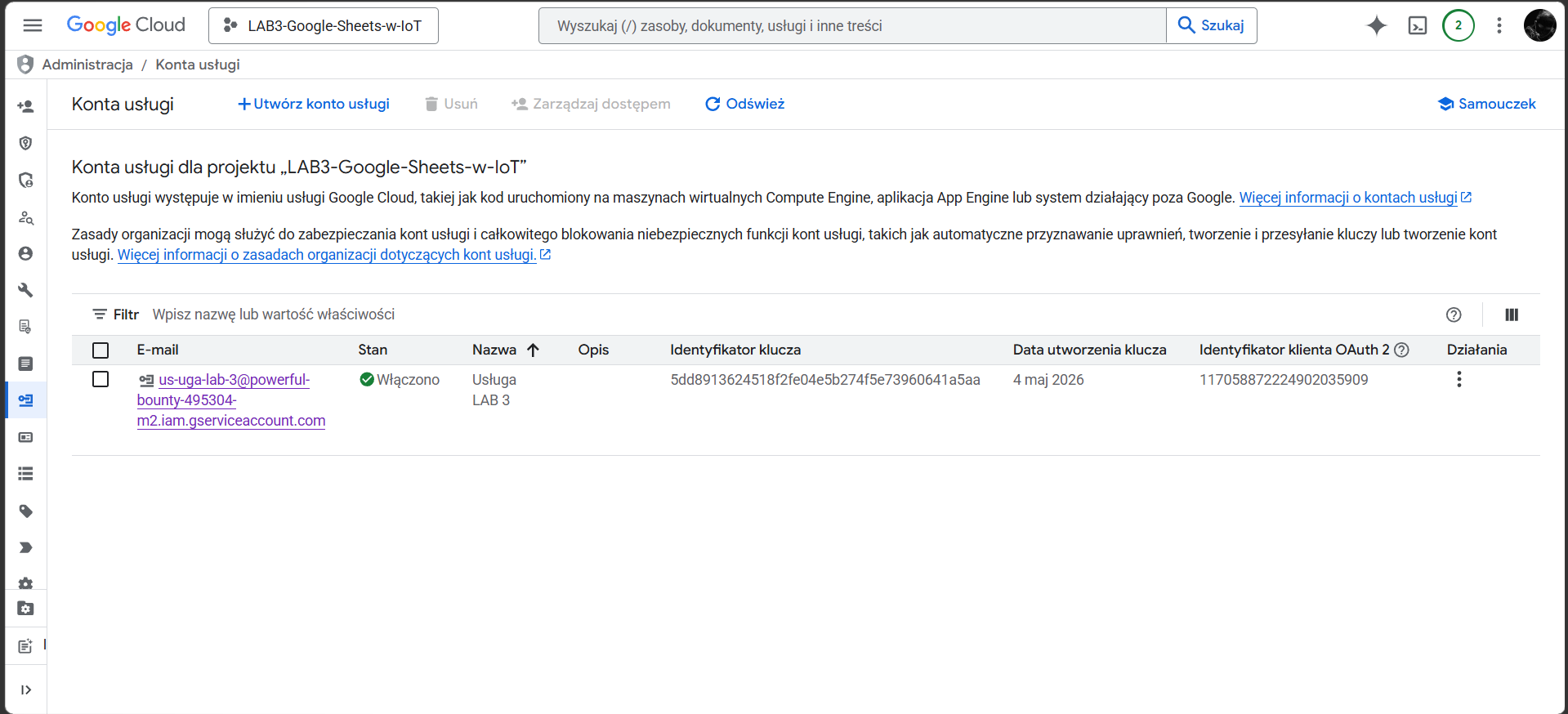Select the wrench icon in sidebar

(x=25, y=290)
